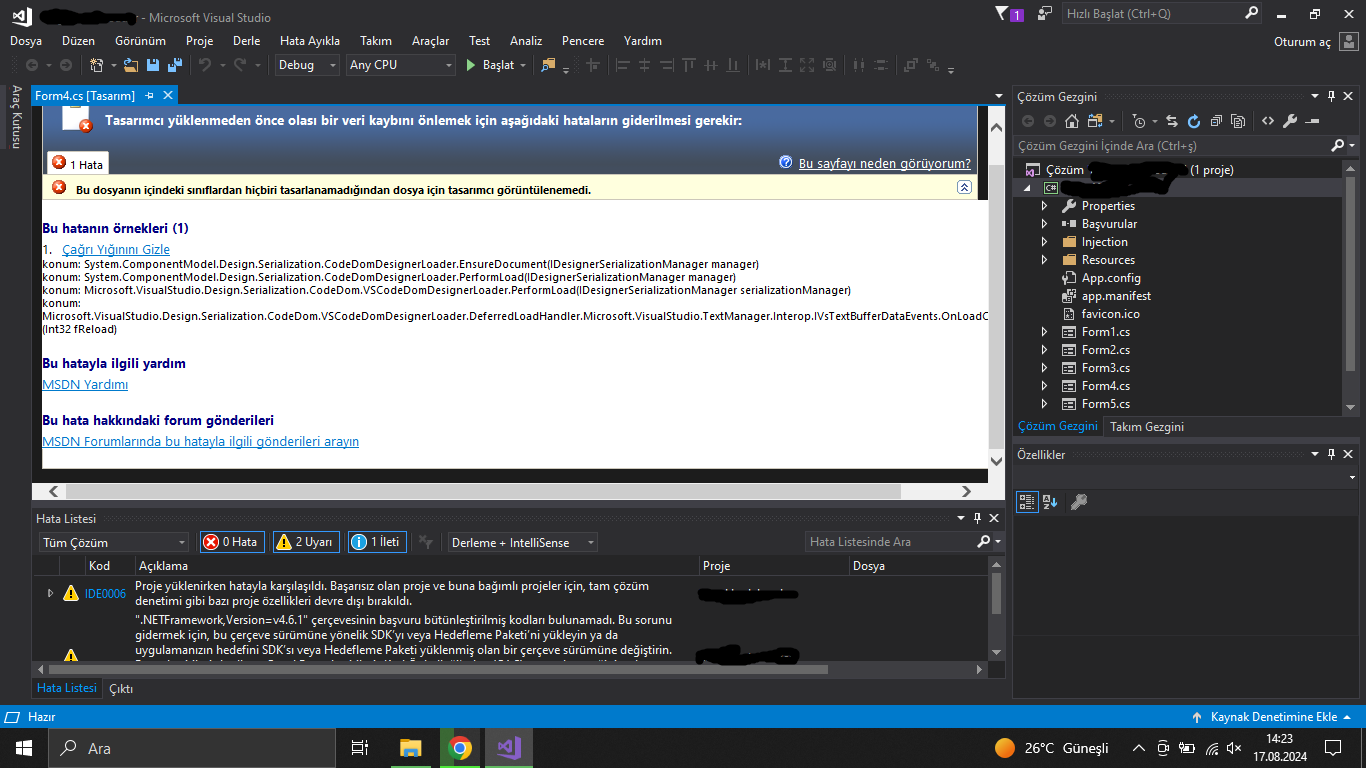
Task: Toggle auto-hide pin on Çözüm Gezgini panel
Action: point(1331,97)
